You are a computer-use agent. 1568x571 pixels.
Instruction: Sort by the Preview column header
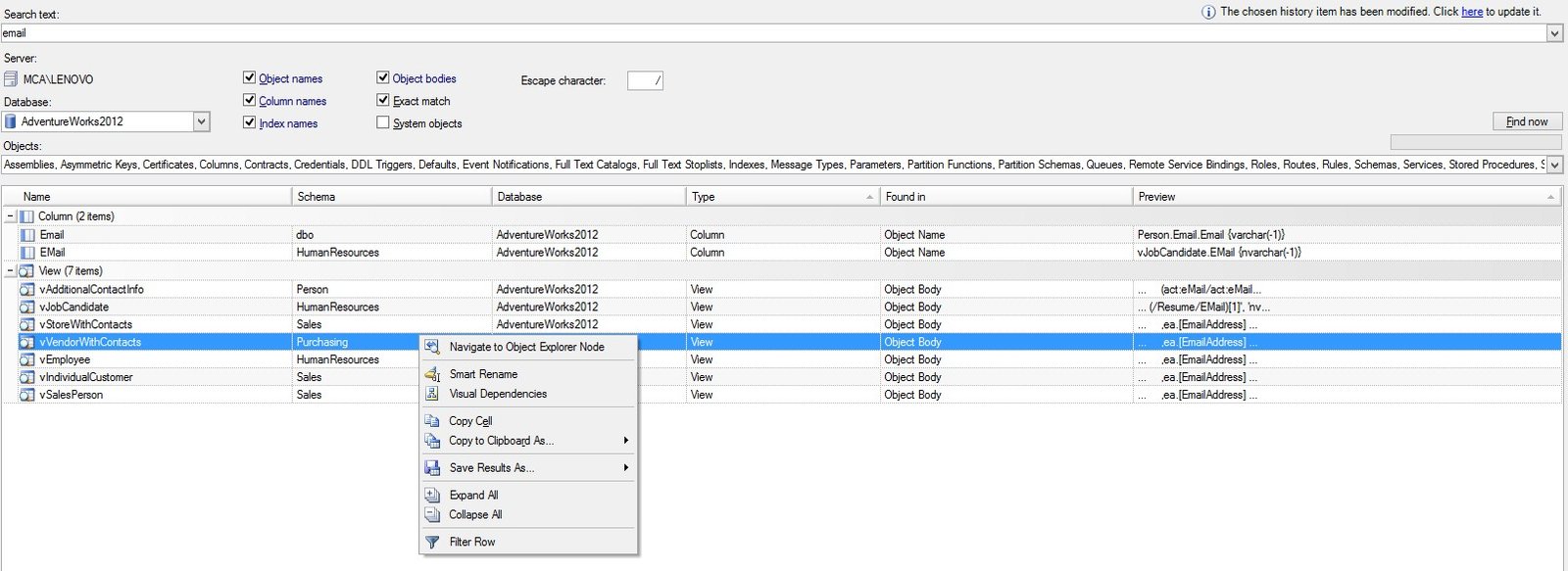click(1347, 197)
